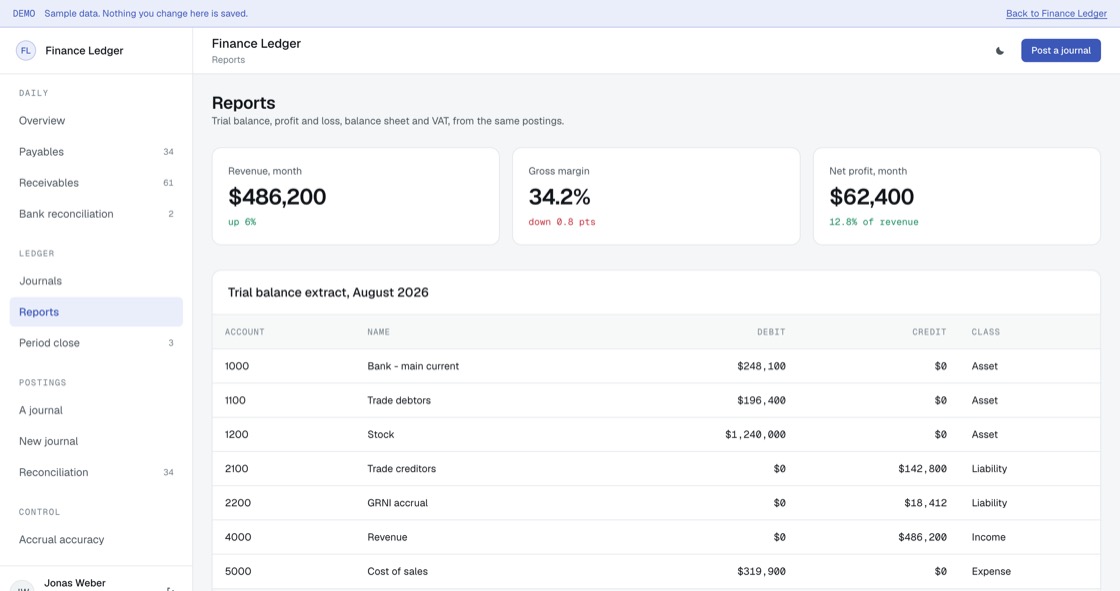Select the Stock account row name

[381, 434]
